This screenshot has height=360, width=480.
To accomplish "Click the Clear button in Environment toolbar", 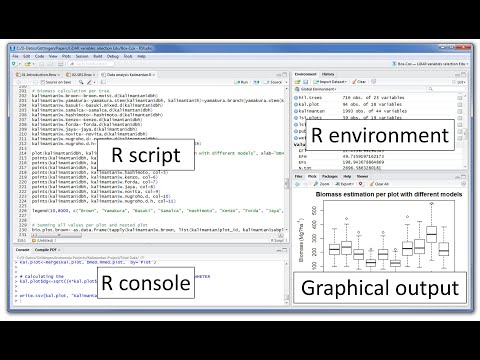I will (359, 82).
